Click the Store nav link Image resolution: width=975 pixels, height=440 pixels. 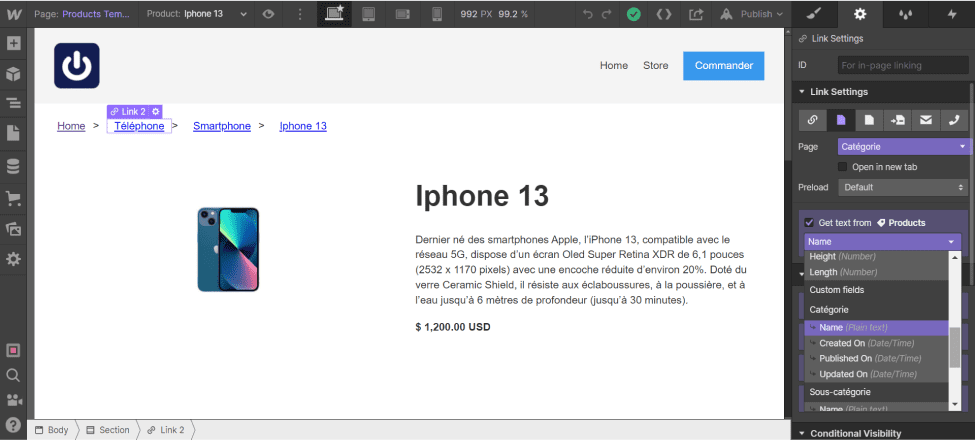pyautogui.click(x=655, y=65)
